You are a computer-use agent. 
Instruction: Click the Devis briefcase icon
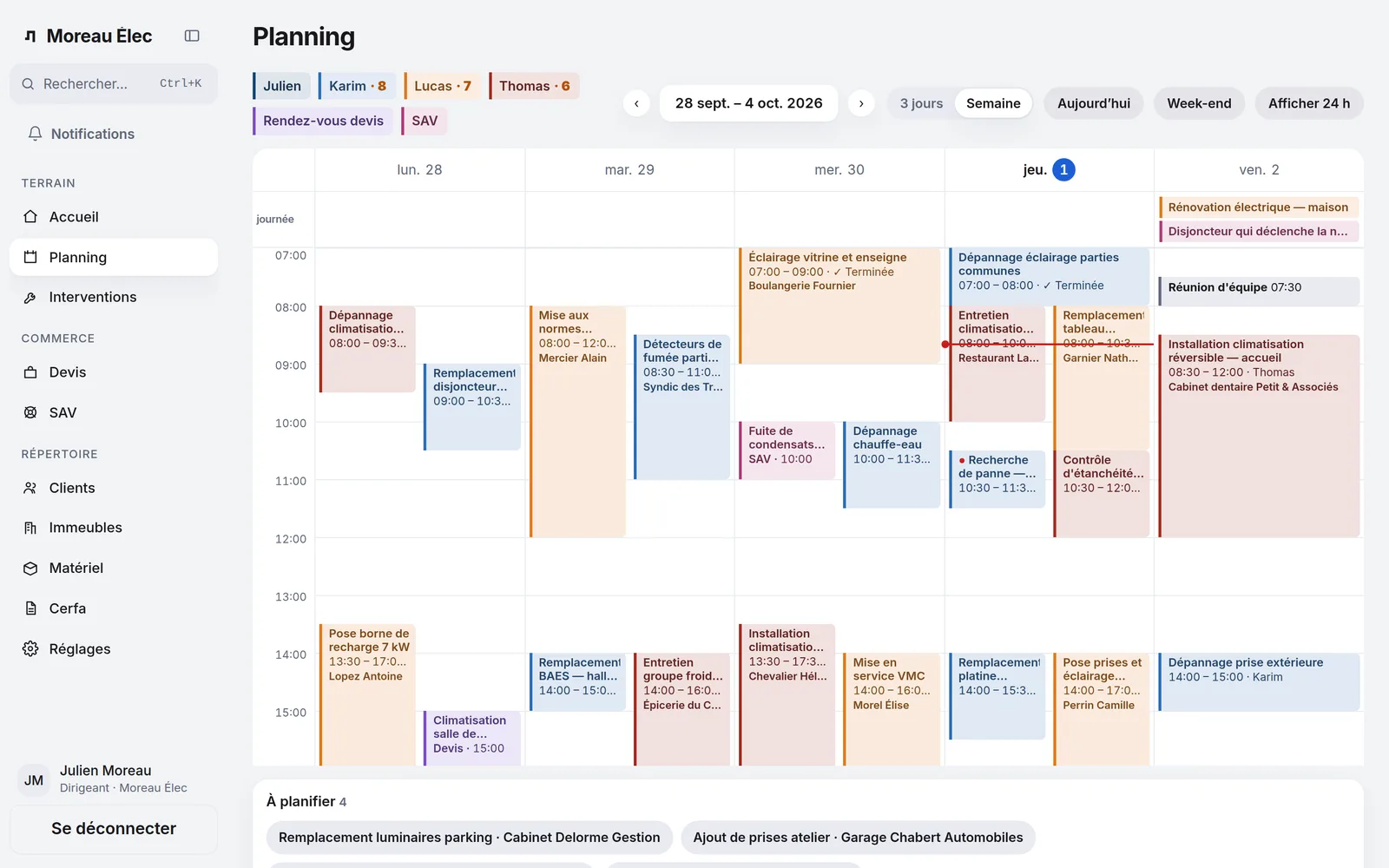tap(30, 372)
